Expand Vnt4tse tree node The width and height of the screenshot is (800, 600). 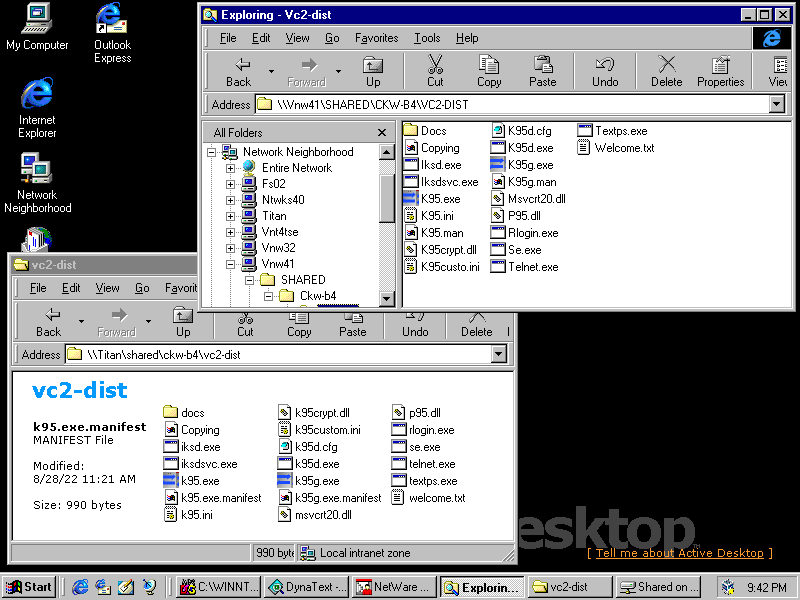230,232
